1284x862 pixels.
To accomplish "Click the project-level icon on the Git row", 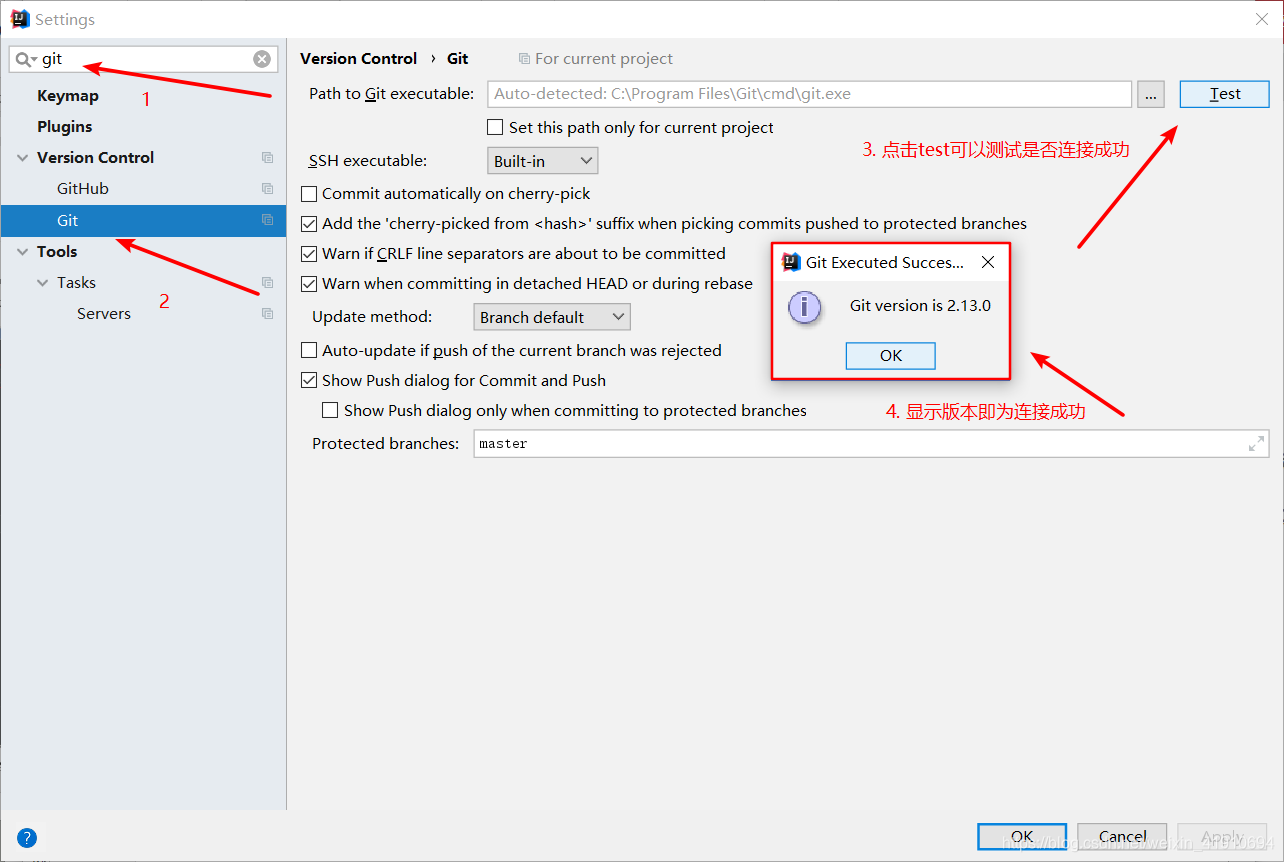I will point(267,220).
